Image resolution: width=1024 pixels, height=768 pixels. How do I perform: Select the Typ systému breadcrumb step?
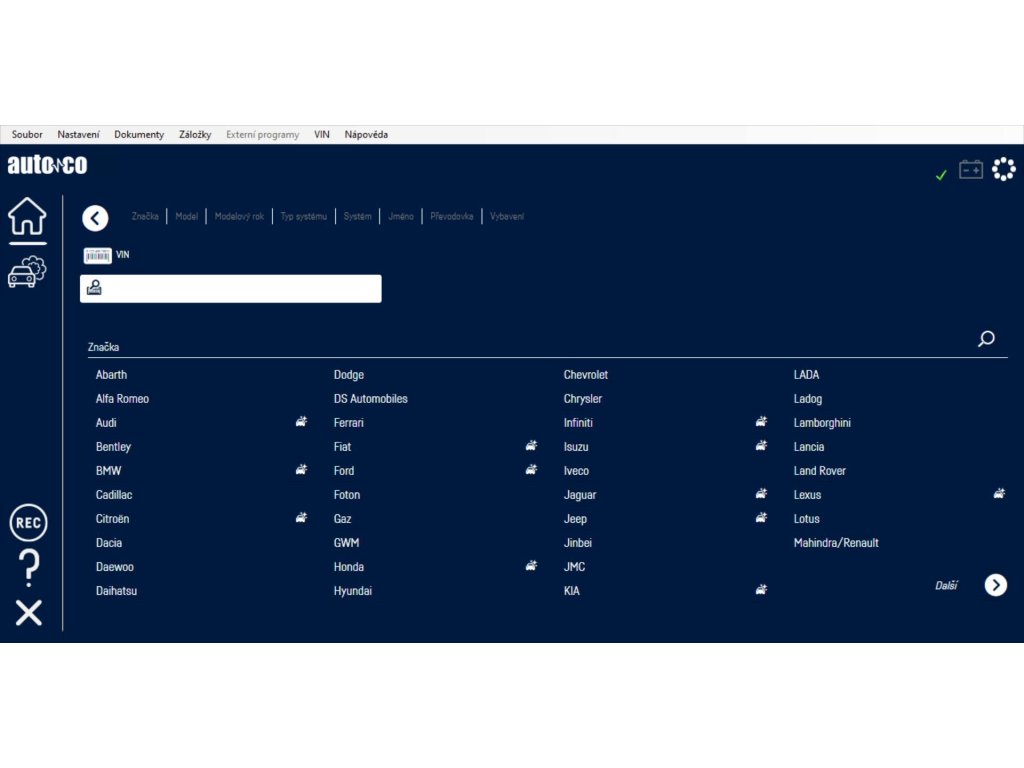click(x=304, y=216)
